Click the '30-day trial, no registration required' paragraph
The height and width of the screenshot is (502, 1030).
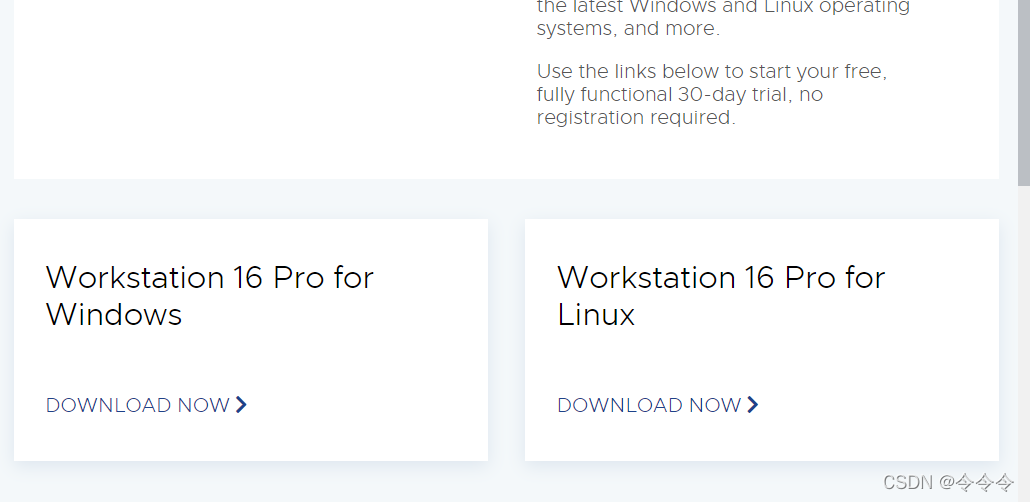point(712,94)
